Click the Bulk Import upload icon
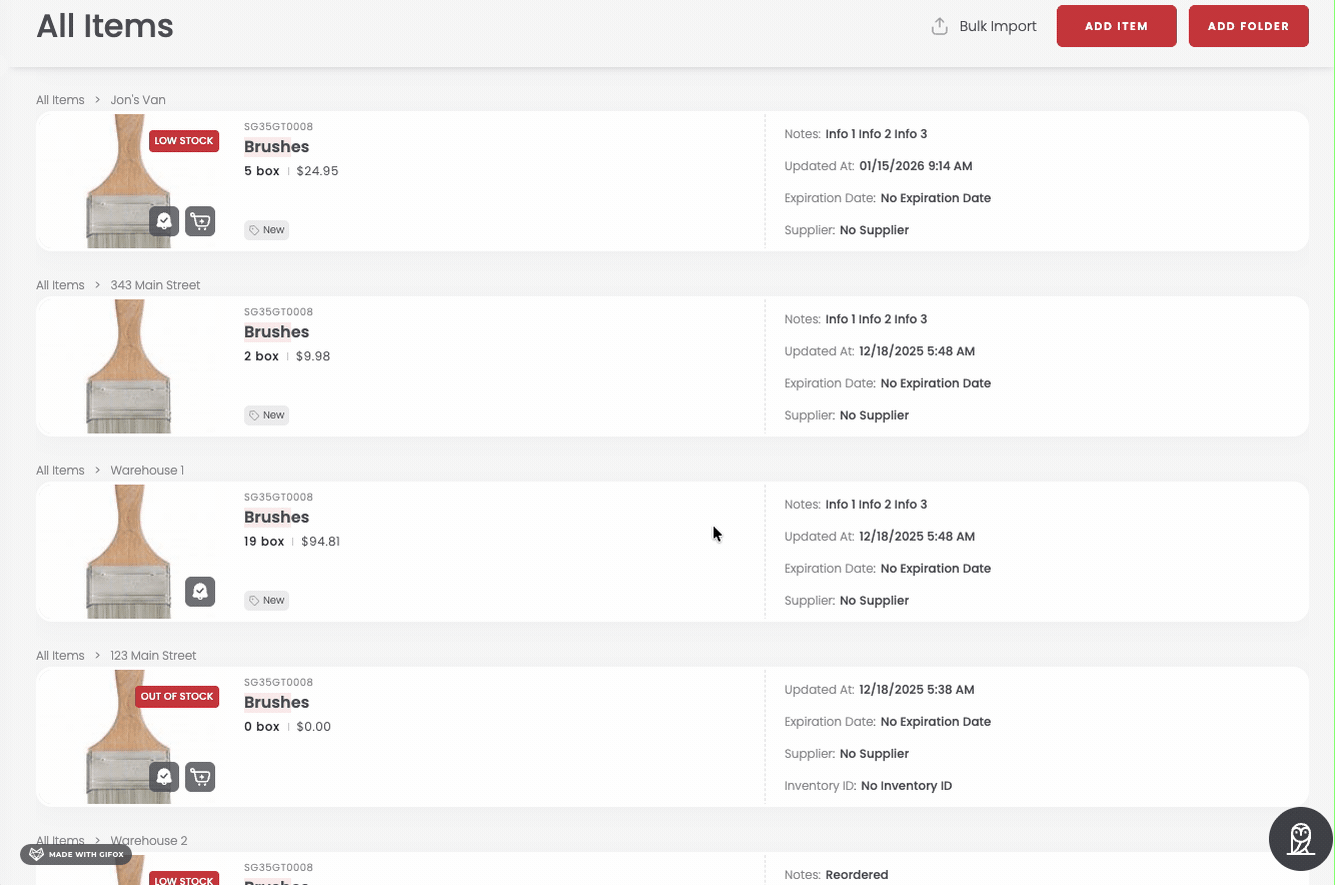 click(x=939, y=27)
